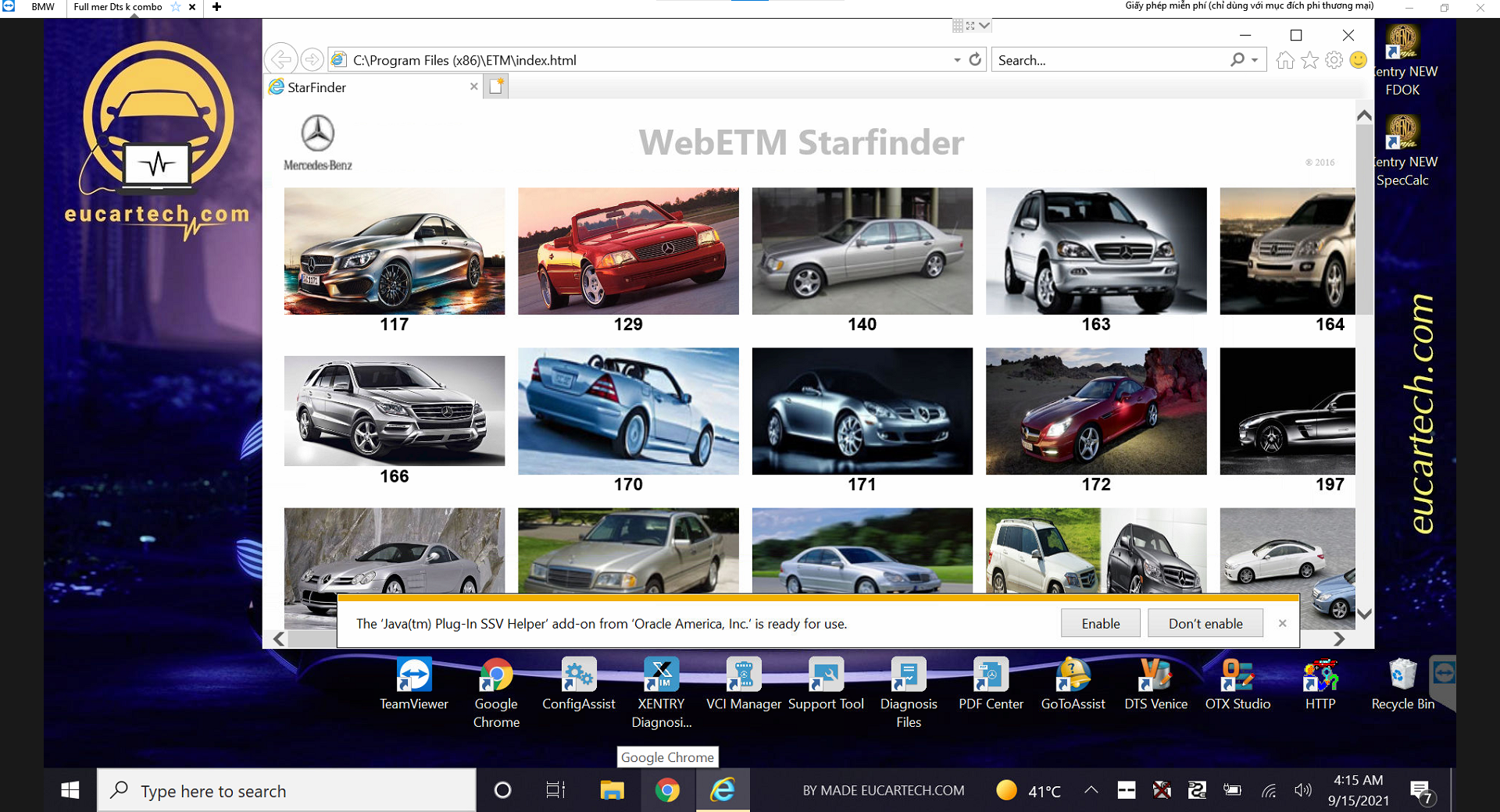Refresh the ETM index page
Image resolution: width=1500 pixels, height=812 pixels.
click(x=975, y=59)
